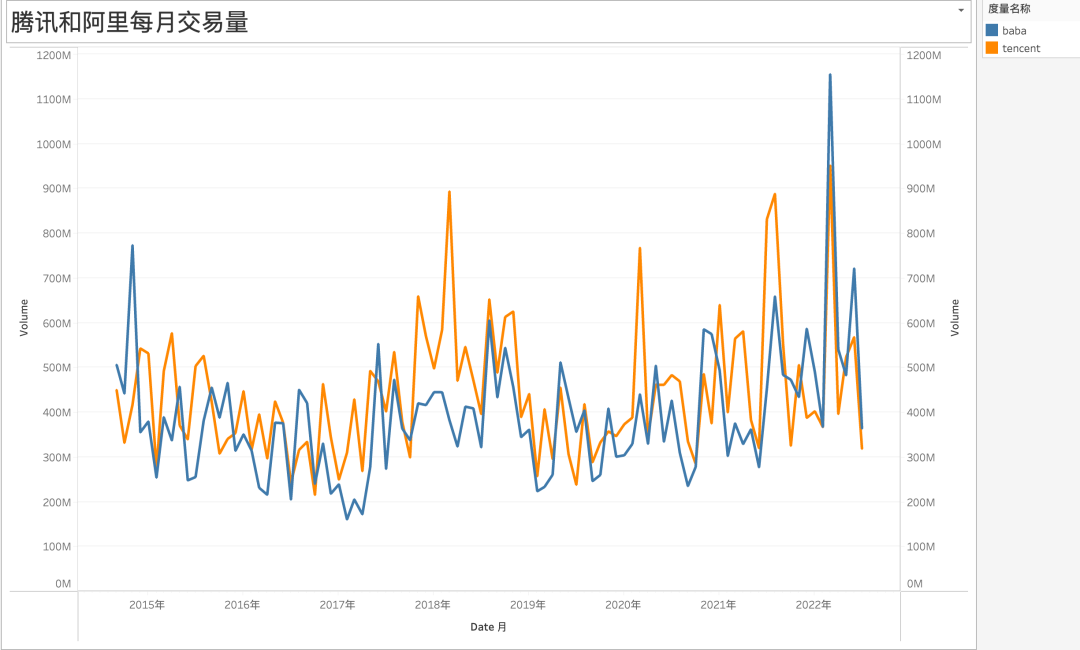
Task: Click the 2020年 x-axis label
Action: pyautogui.click(x=622, y=605)
